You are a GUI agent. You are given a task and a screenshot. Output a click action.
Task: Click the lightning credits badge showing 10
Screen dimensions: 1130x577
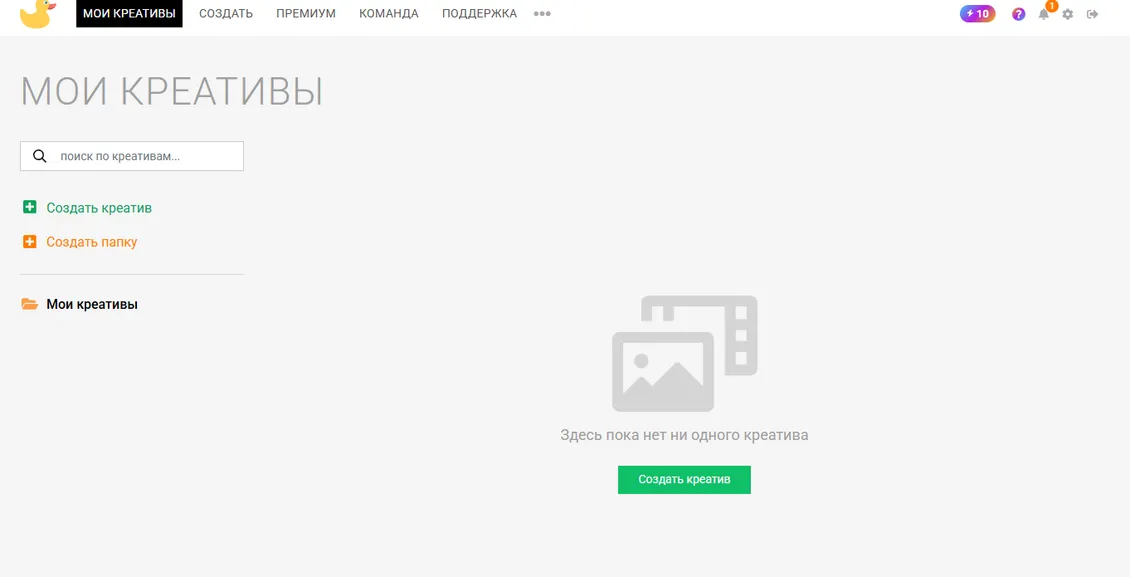[x=977, y=14]
